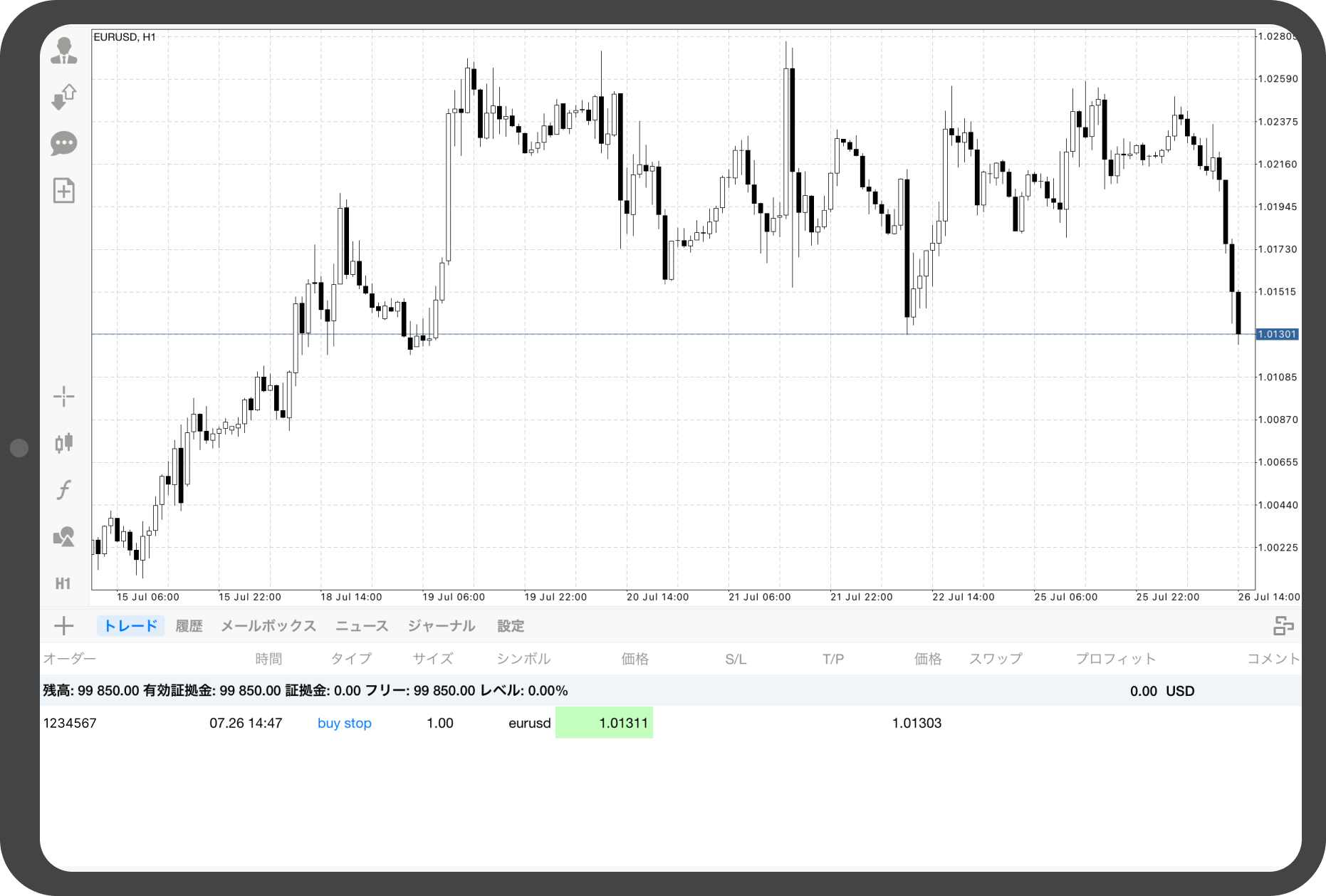Sort by the プロフィット column header
The width and height of the screenshot is (1326, 896).
click(x=1115, y=659)
